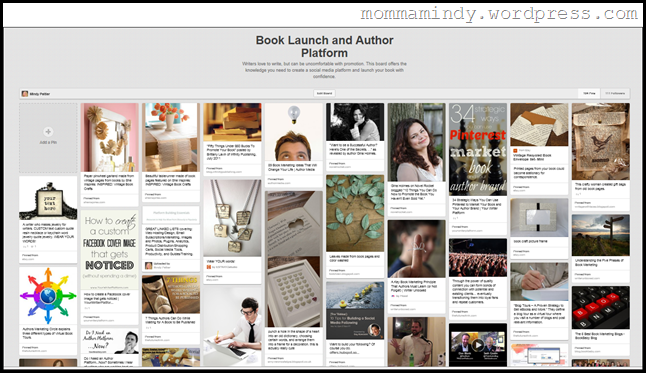The width and height of the screenshot is (646, 373).
Task: Open the book craft picture frame pin
Action: pyautogui.click(x=539, y=217)
